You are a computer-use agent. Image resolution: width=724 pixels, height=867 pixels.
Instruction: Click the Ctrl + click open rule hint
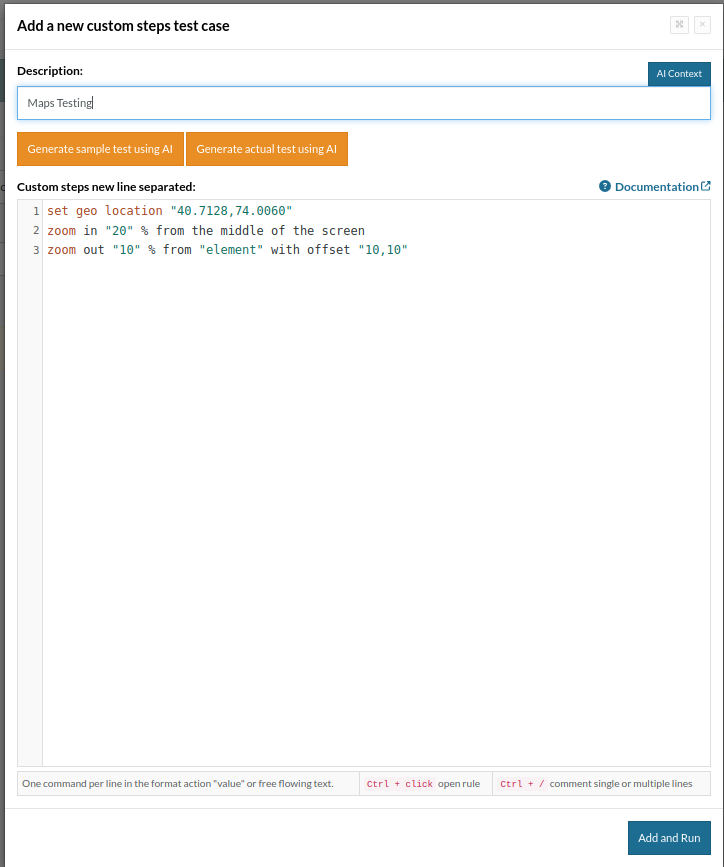coord(424,784)
